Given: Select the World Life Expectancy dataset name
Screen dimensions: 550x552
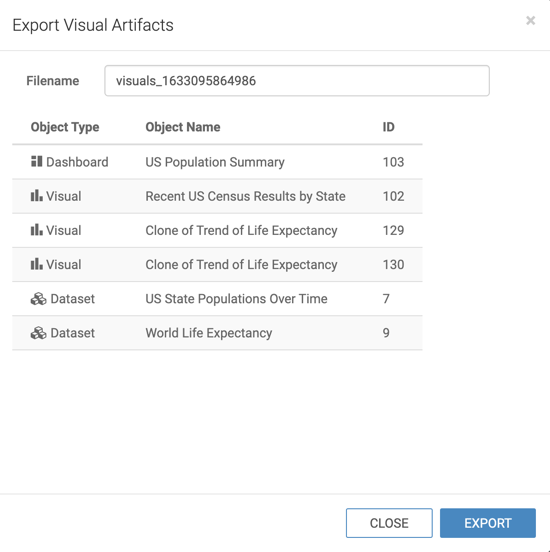Looking at the screenshot, I should [x=209, y=333].
